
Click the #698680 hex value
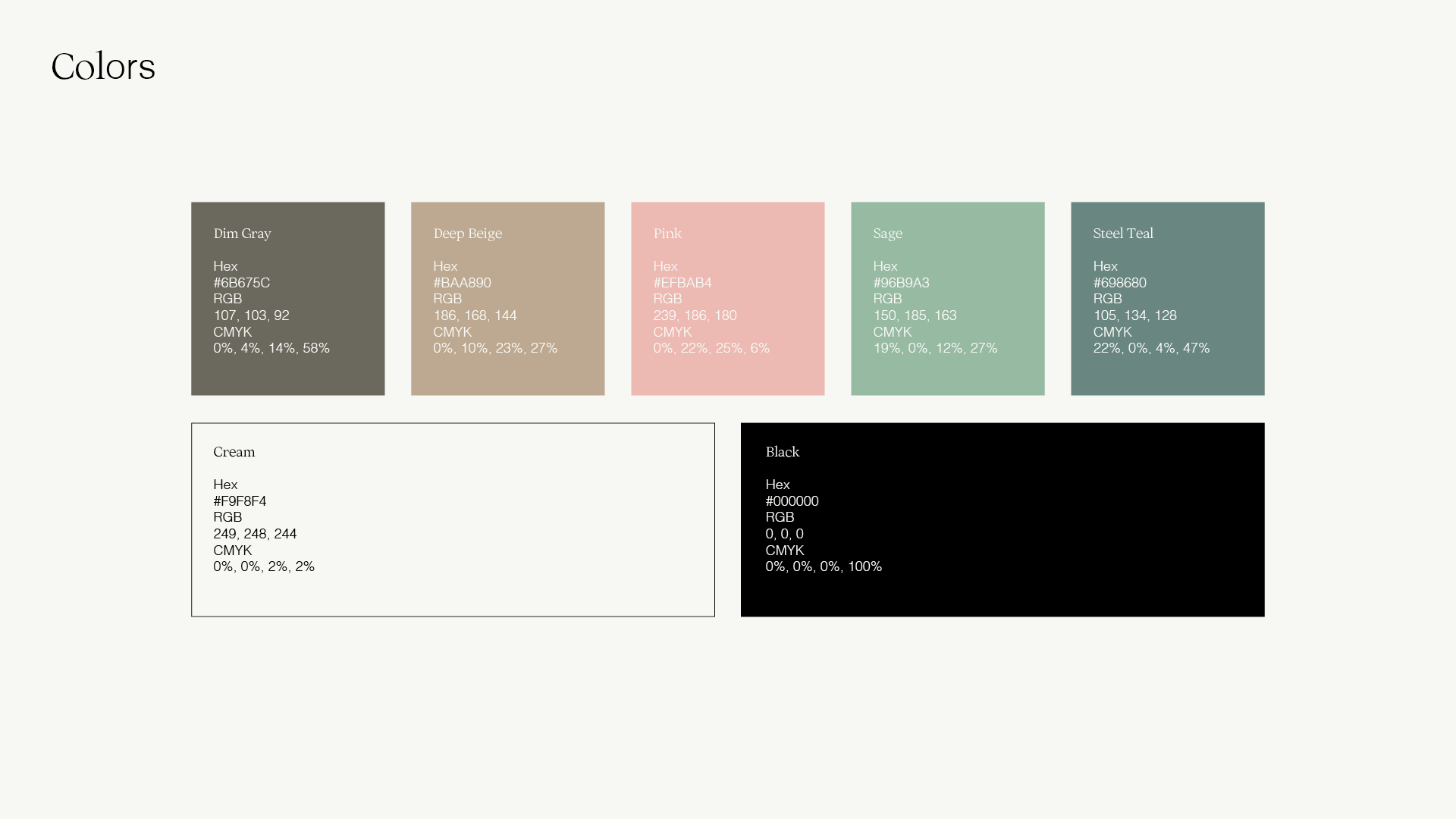1119,283
